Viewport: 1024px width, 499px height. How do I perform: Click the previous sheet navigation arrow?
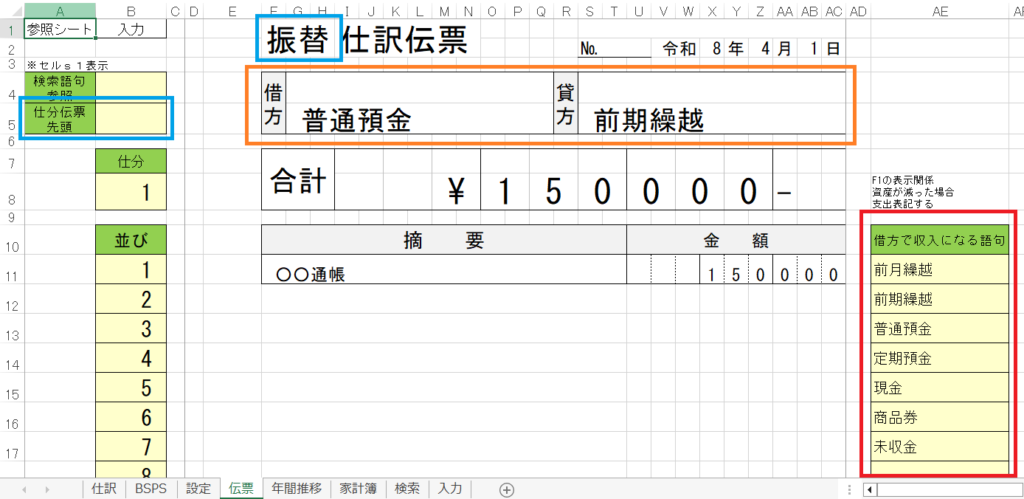point(20,489)
